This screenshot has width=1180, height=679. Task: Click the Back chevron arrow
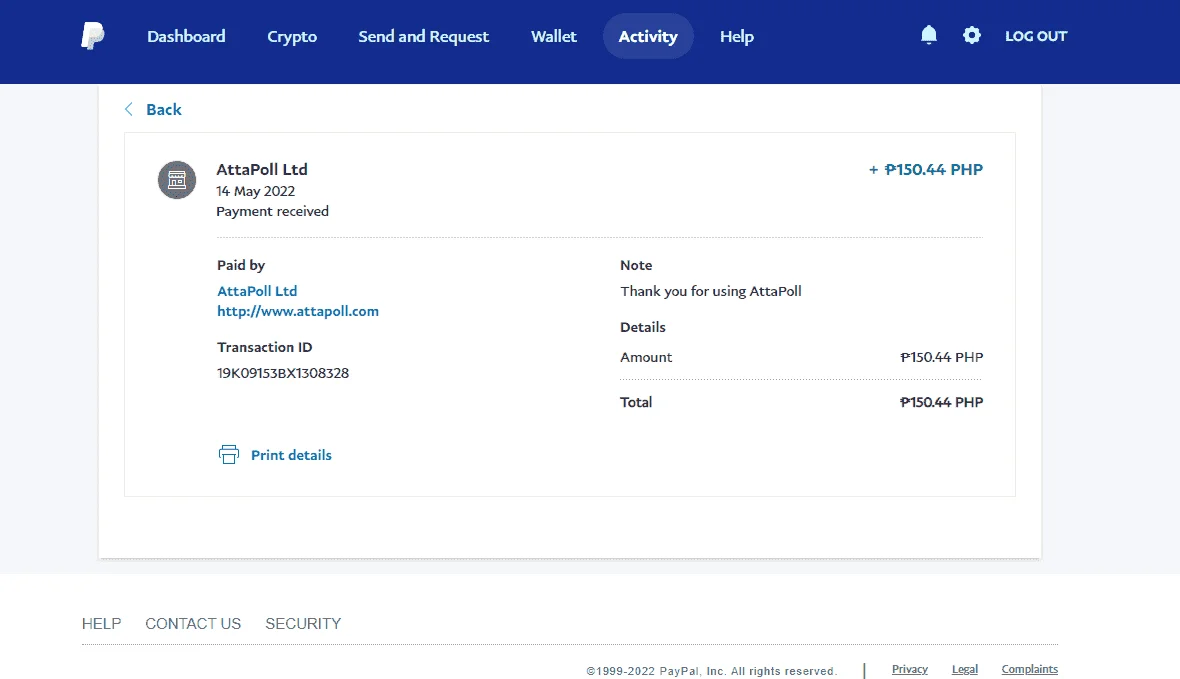[129, 109]
